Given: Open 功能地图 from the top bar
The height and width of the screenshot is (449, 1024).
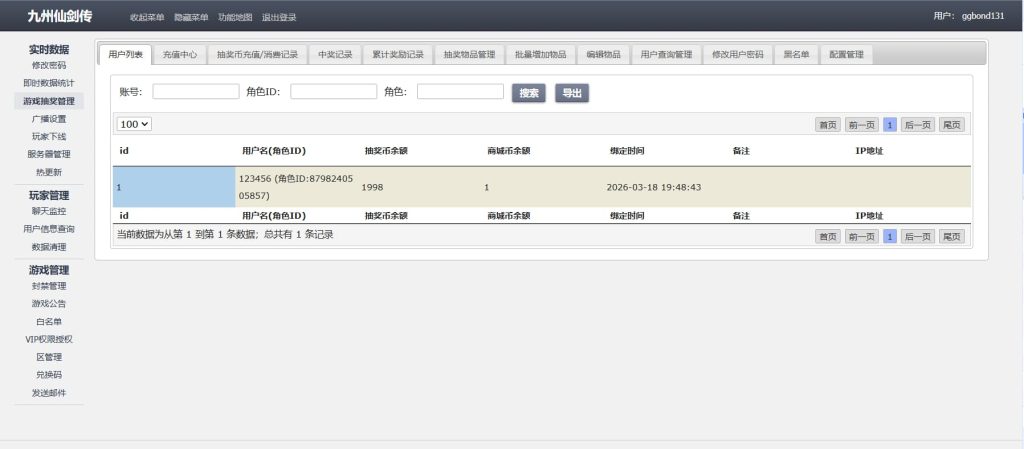Looking at the screenshot, I should point(235,18).
